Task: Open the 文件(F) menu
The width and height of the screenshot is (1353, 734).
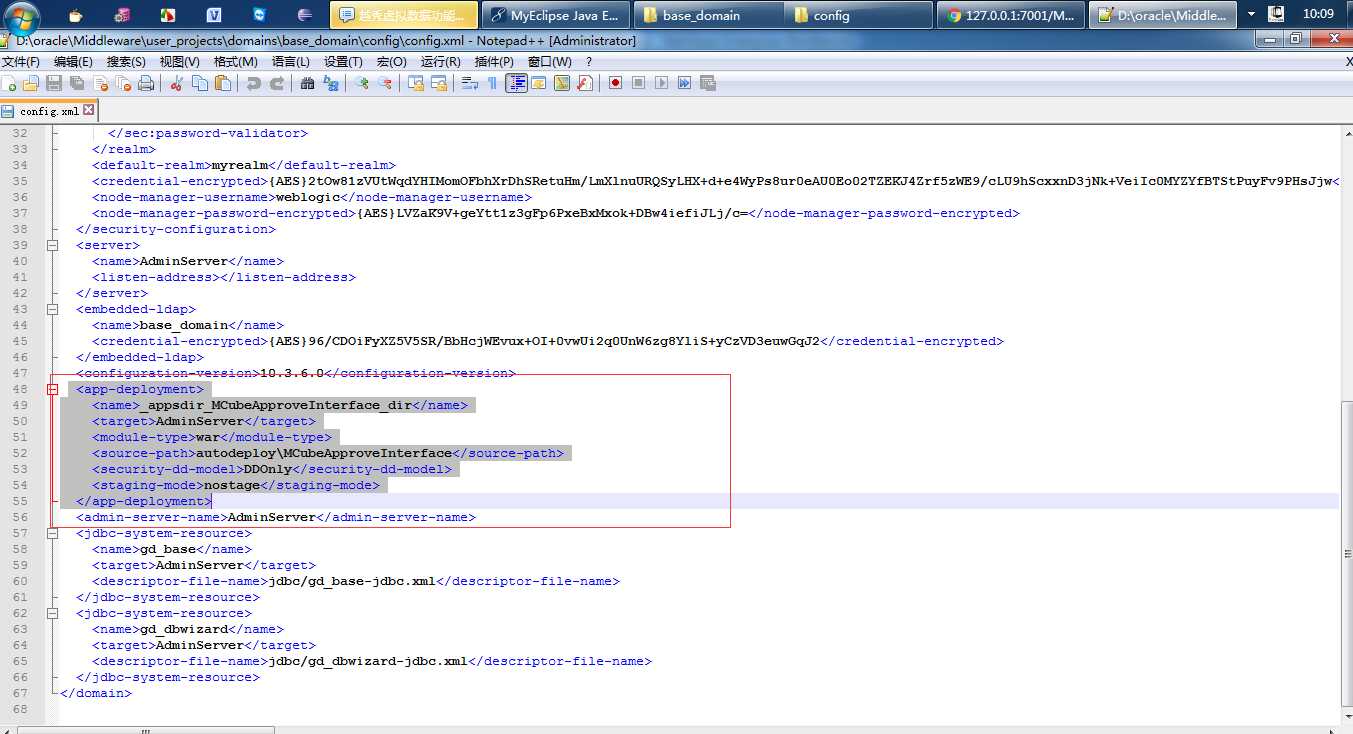Action: [21, 62]
